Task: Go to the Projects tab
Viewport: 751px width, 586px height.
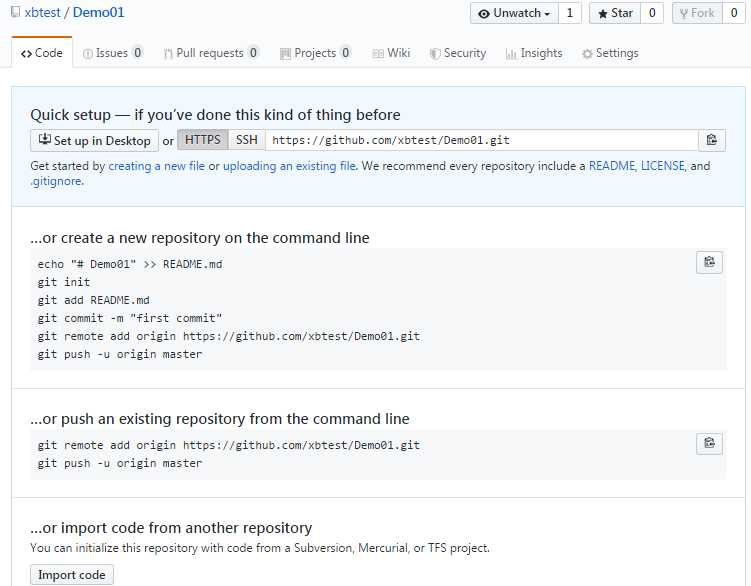Action: tap(315, 53)
